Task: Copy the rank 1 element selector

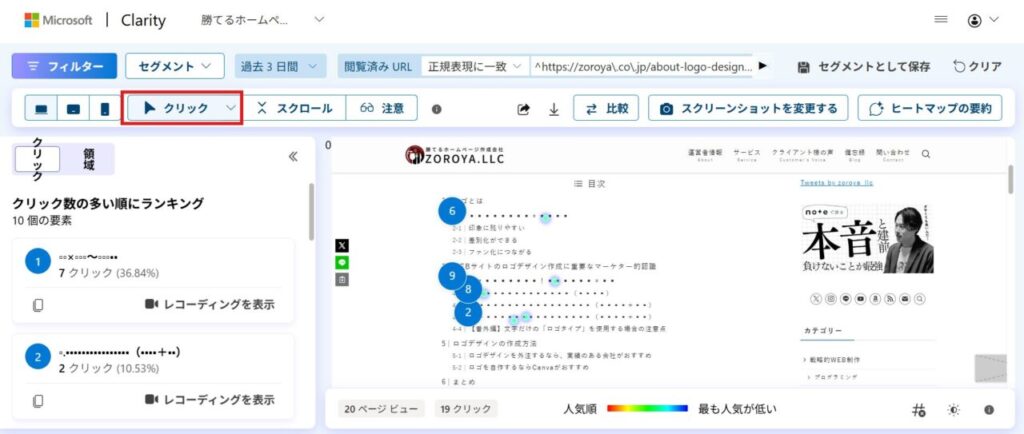Action: point(37,304)
